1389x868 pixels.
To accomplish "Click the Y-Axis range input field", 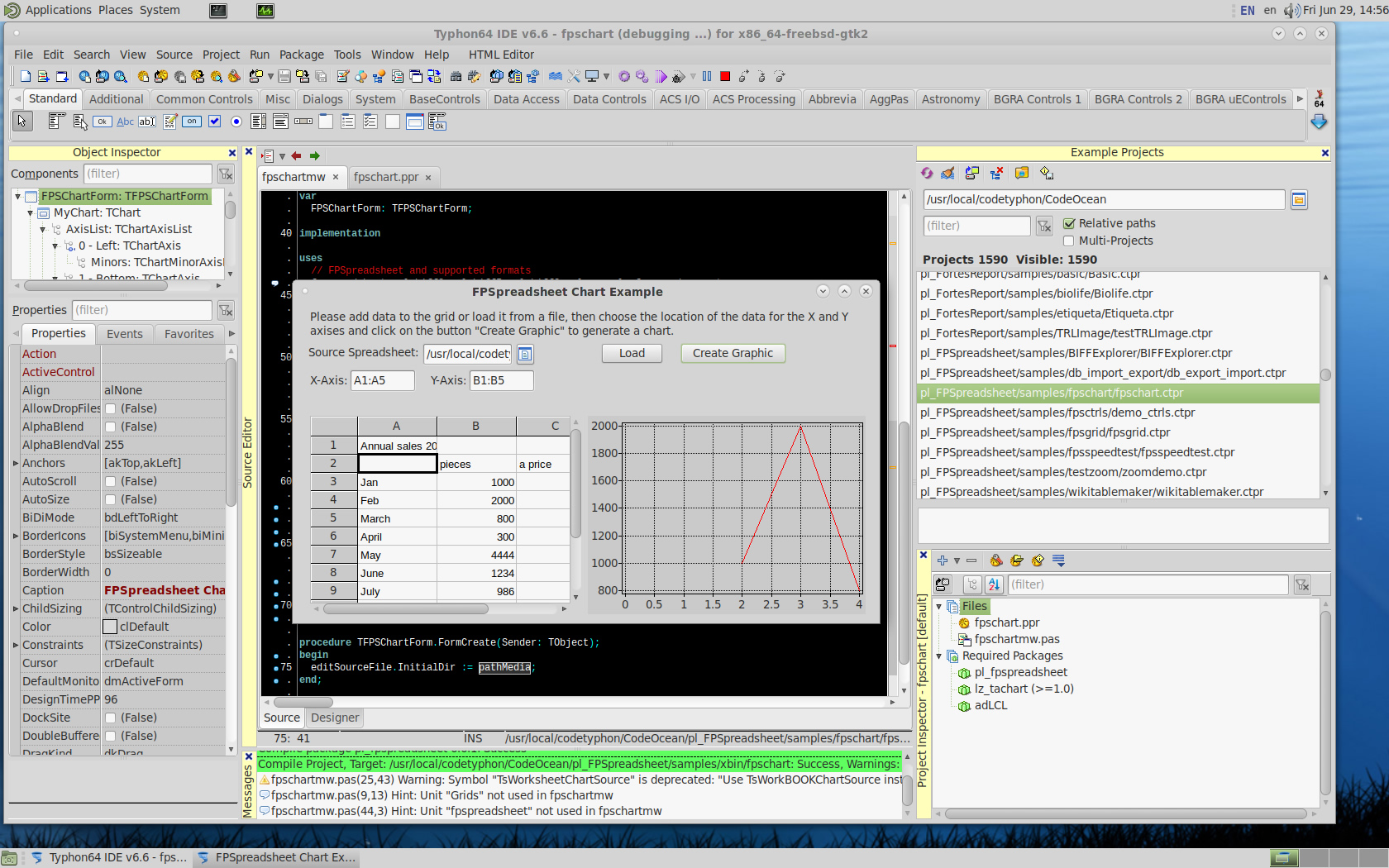I will 501,380.
